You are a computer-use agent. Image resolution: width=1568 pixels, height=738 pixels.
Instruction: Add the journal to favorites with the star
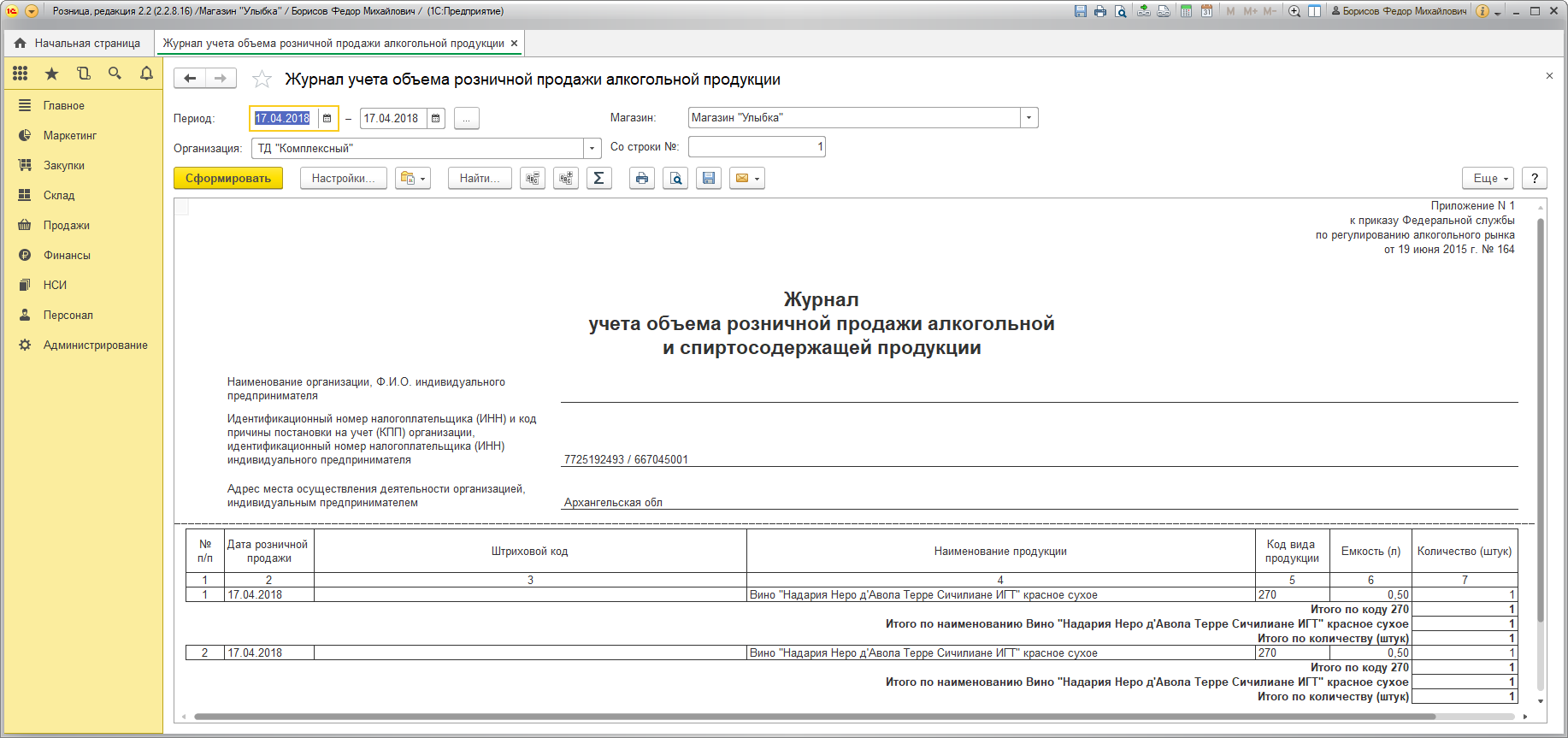[262, 80]
